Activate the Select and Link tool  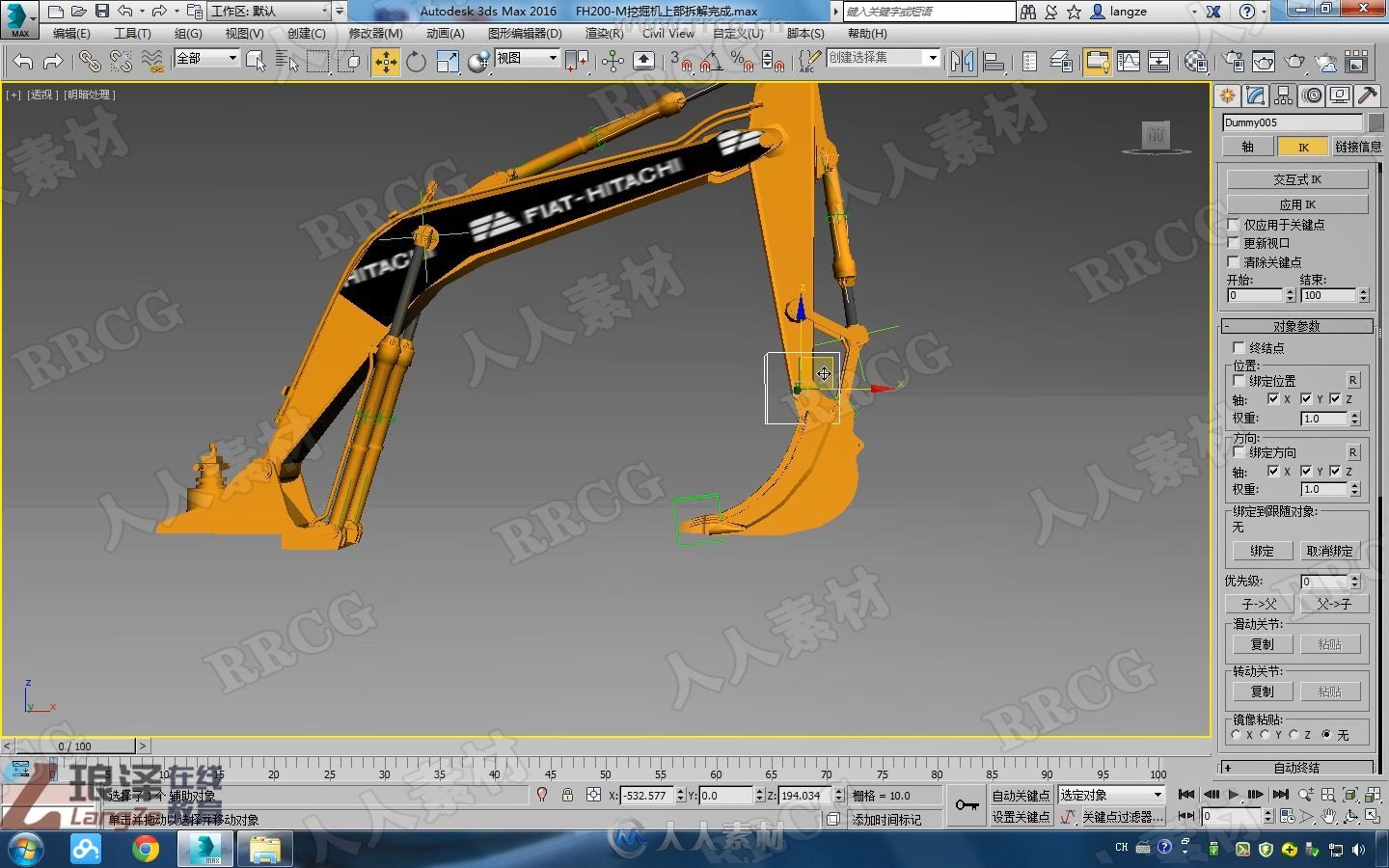point(89,62)
